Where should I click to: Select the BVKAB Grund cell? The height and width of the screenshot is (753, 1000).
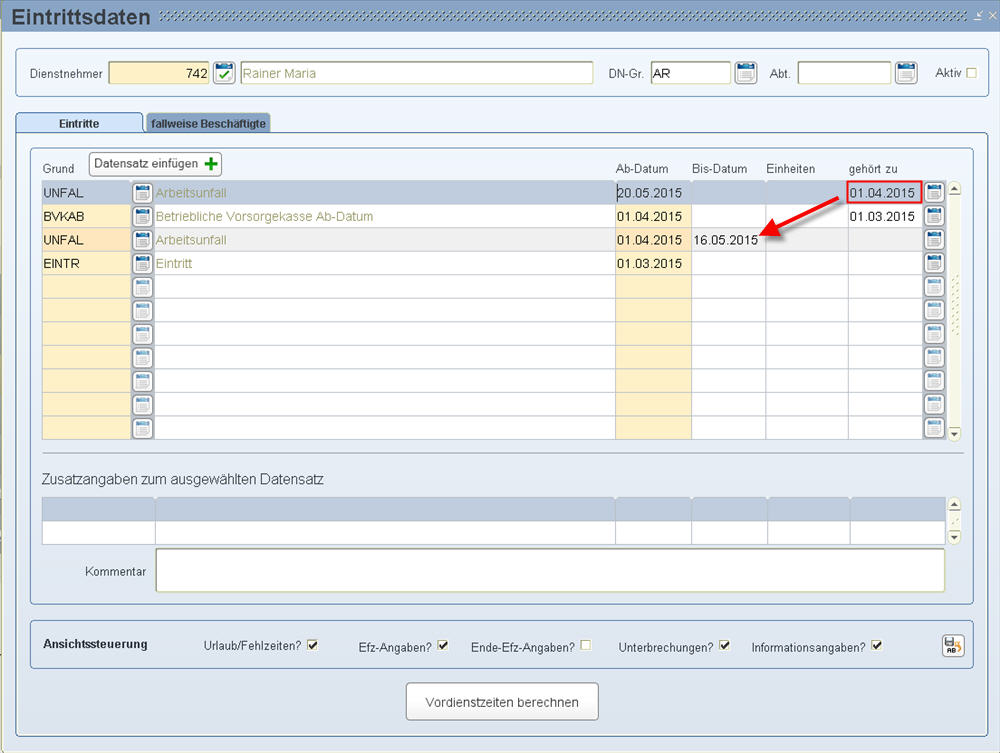click(x=87, y=216)
